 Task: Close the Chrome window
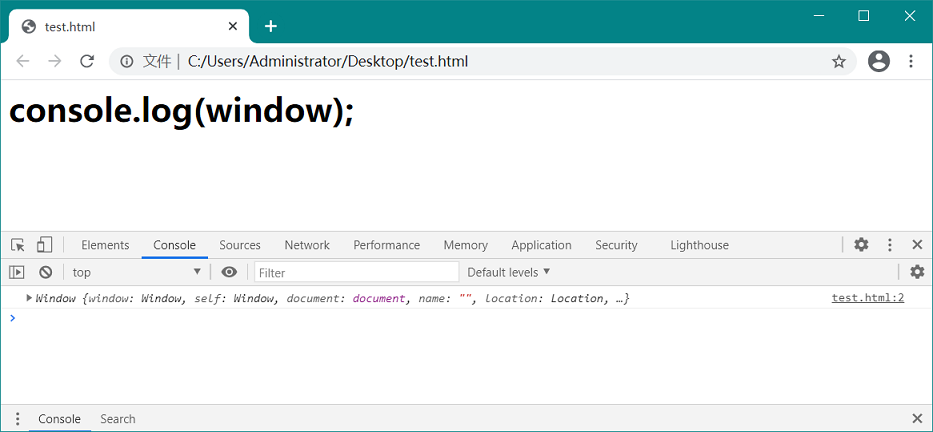pyautogui.click(x=909, y=16)
